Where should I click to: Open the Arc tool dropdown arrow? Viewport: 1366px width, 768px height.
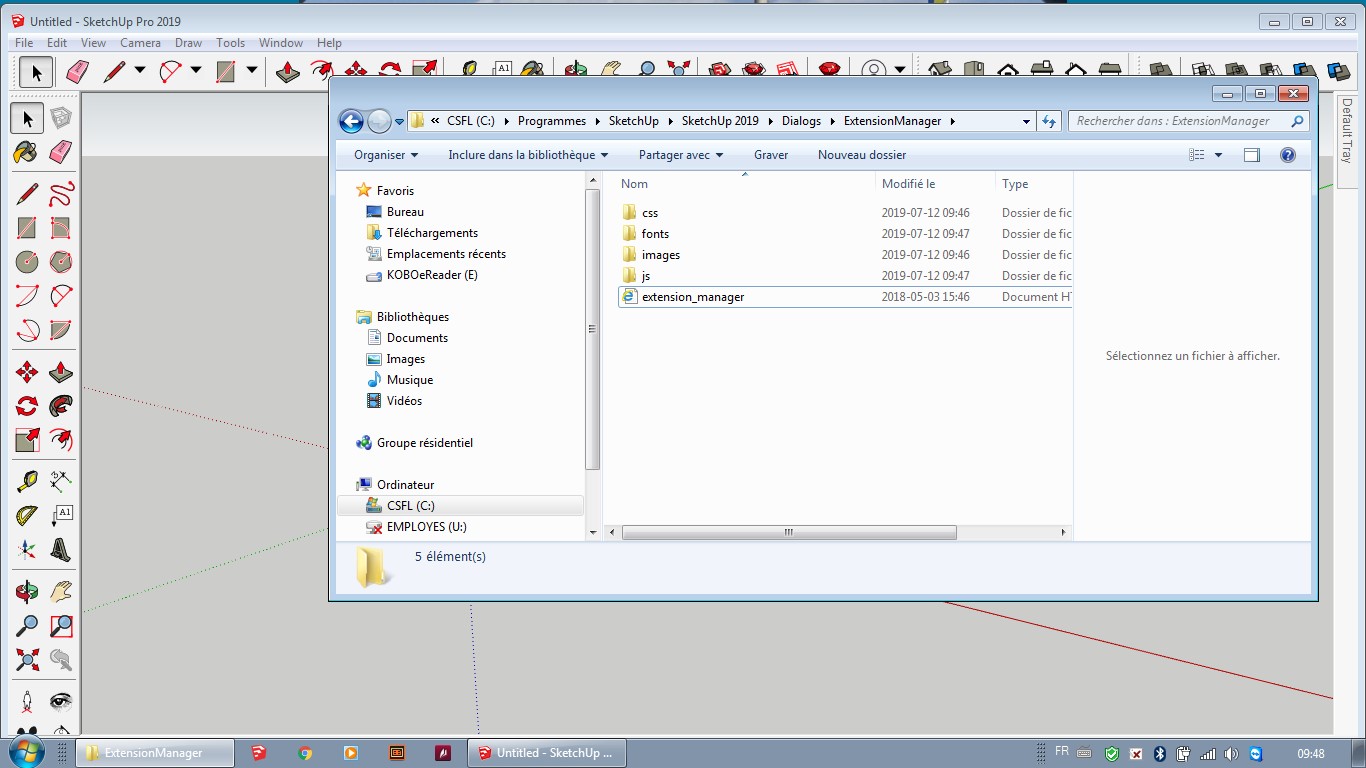click(196, 71)
